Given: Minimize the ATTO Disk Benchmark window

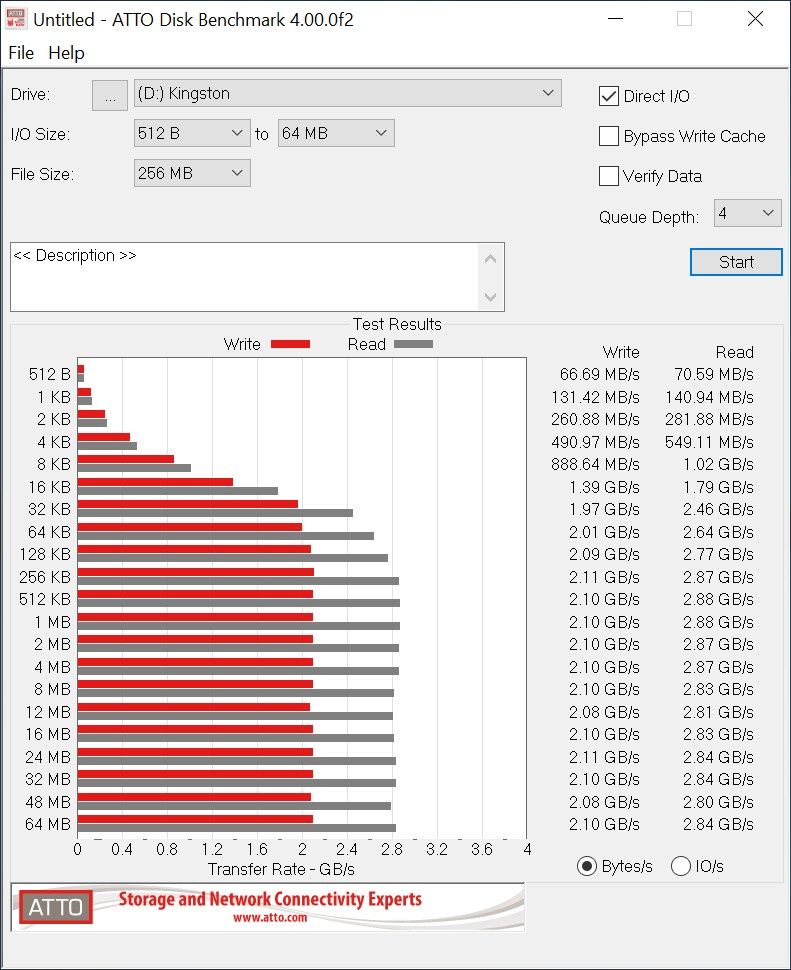Looking at the screenshot, I should [x=615, y=19].
